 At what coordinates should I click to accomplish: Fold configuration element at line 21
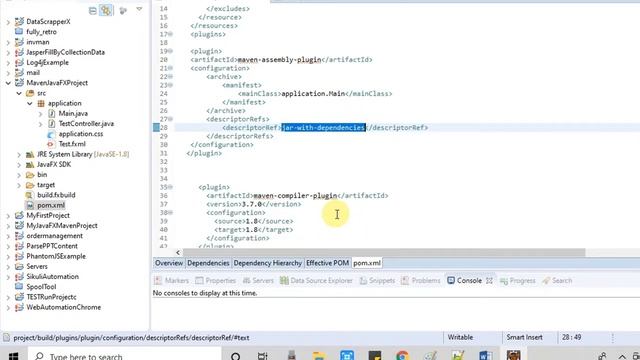pos(171,68)
